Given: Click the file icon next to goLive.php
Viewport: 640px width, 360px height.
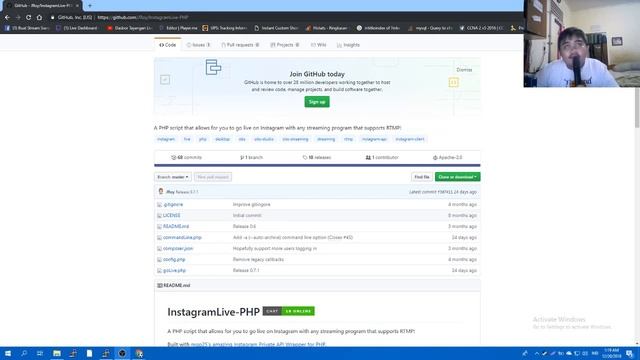Looking at the screenshot, I should [159, 271].
